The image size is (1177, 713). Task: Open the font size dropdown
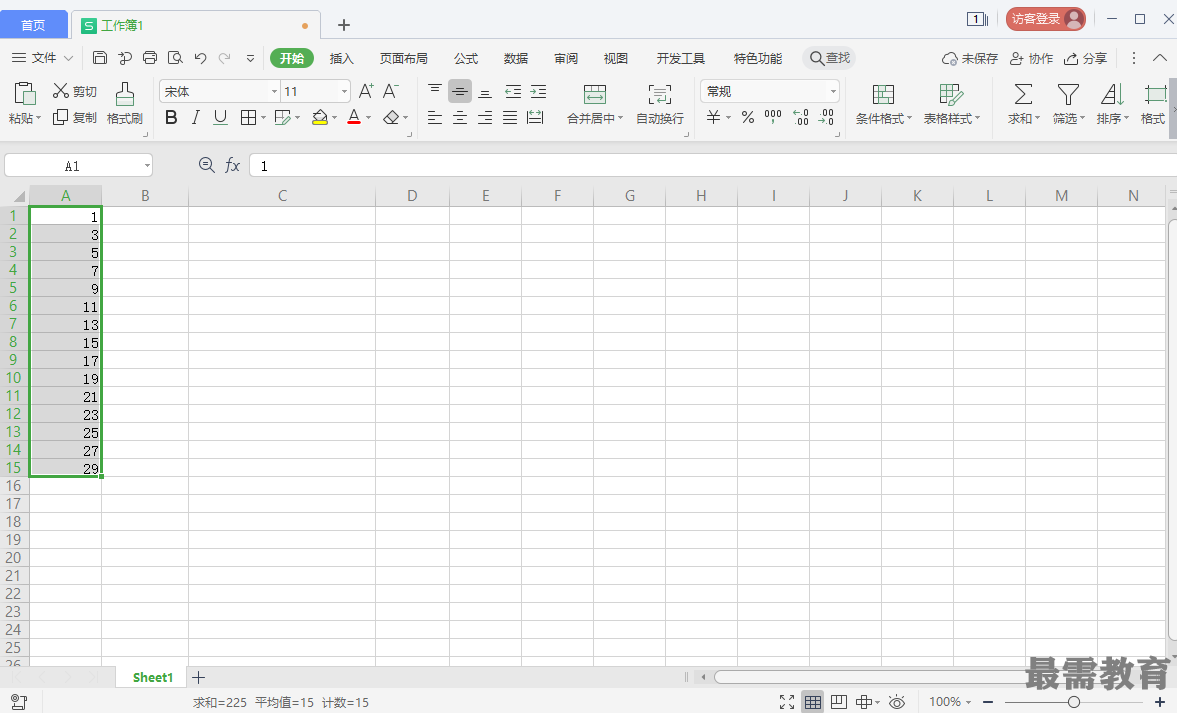tap(345, 91)
